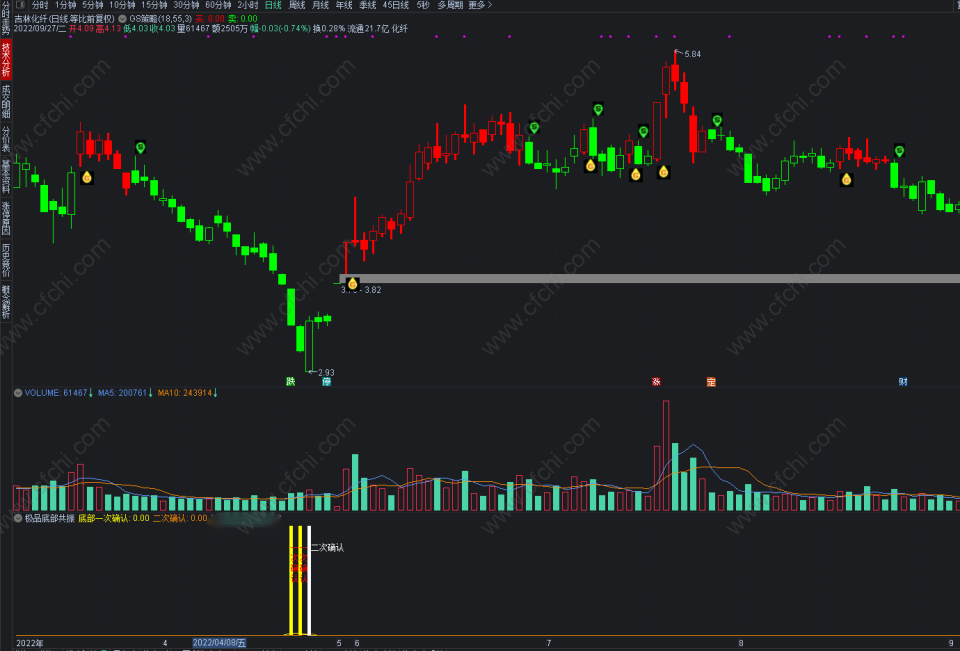960x651 pixels.
Task: Open the 历史竞价 sidebar tab
Action: point(6,260)
